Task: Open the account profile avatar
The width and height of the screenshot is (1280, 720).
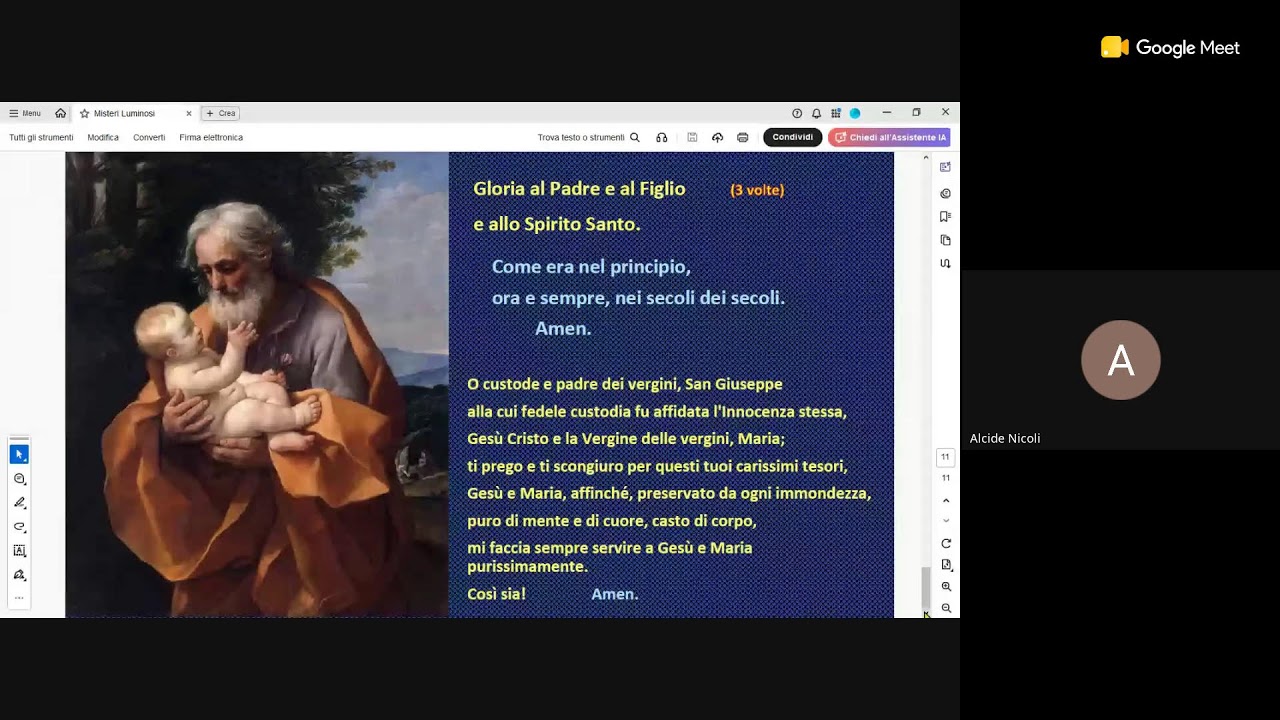Action: tap(855, 113)
